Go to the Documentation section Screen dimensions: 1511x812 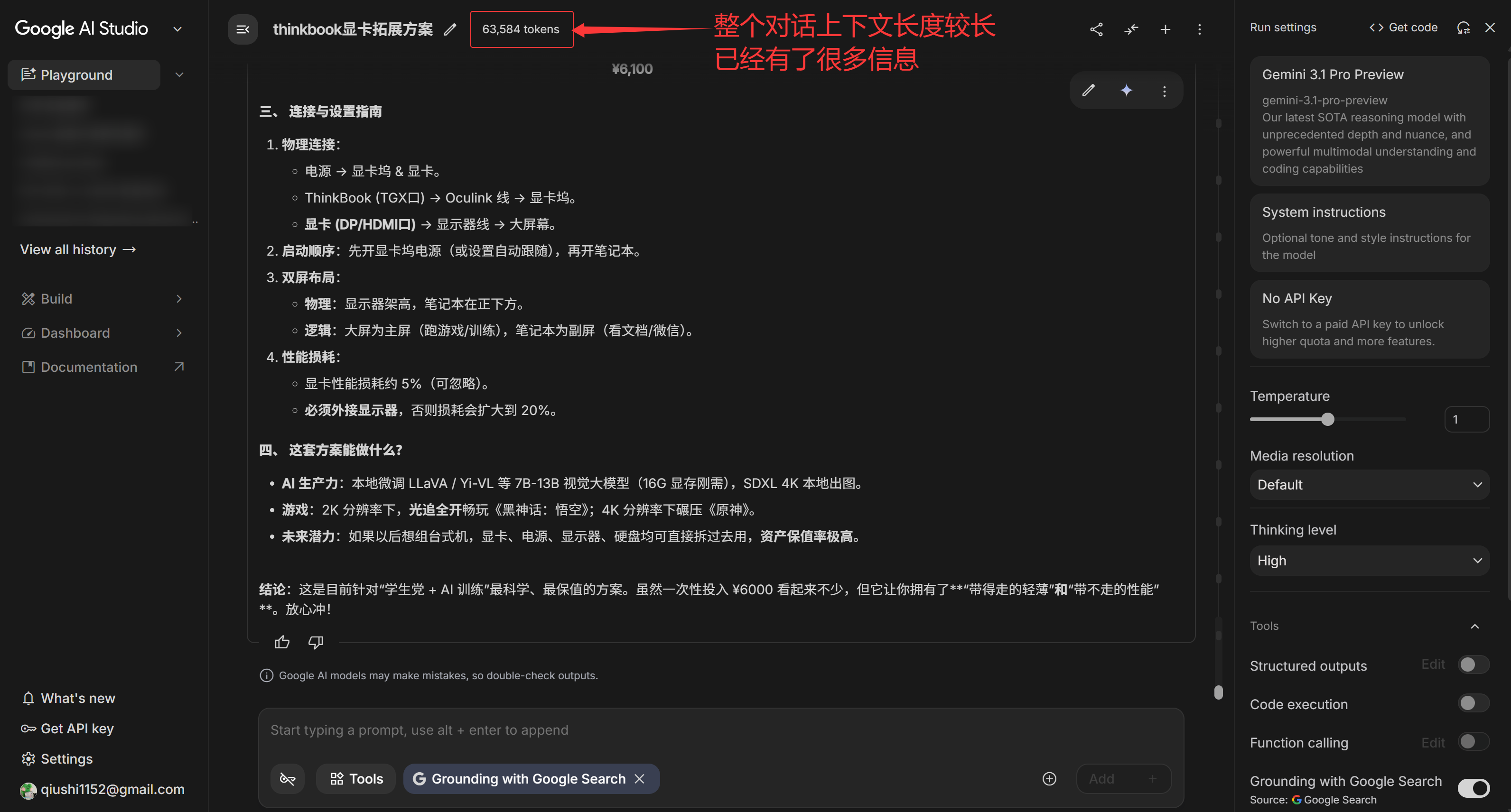pyautogui.click(x=89, y=367)
